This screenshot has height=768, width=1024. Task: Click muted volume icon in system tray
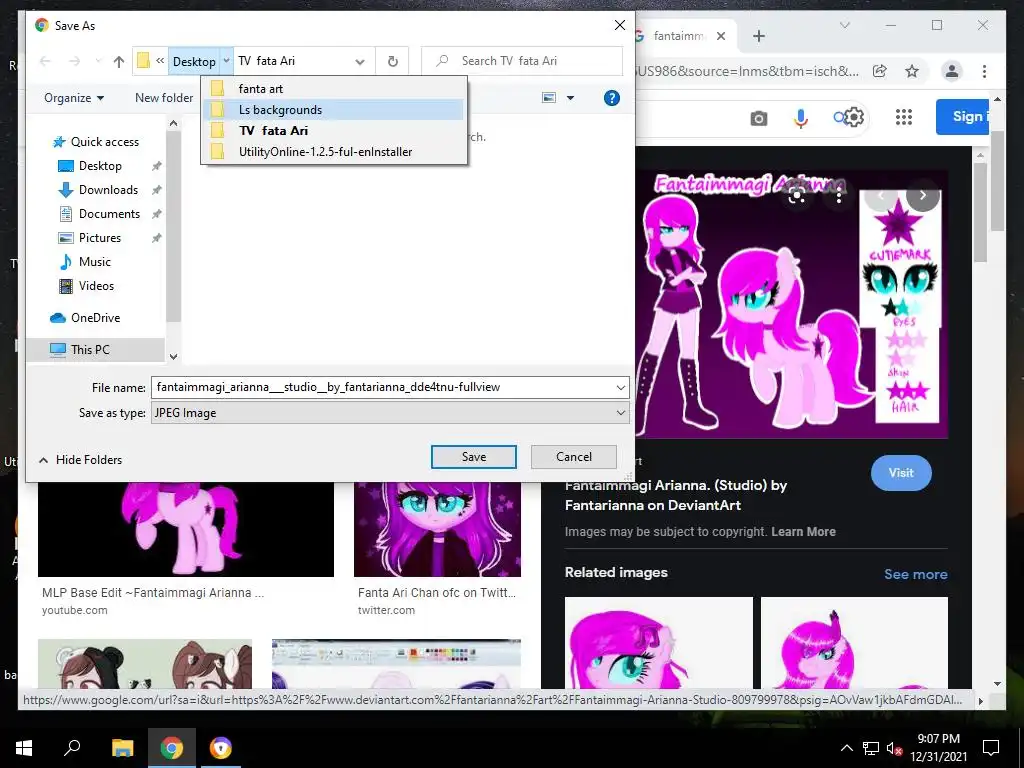895,748
